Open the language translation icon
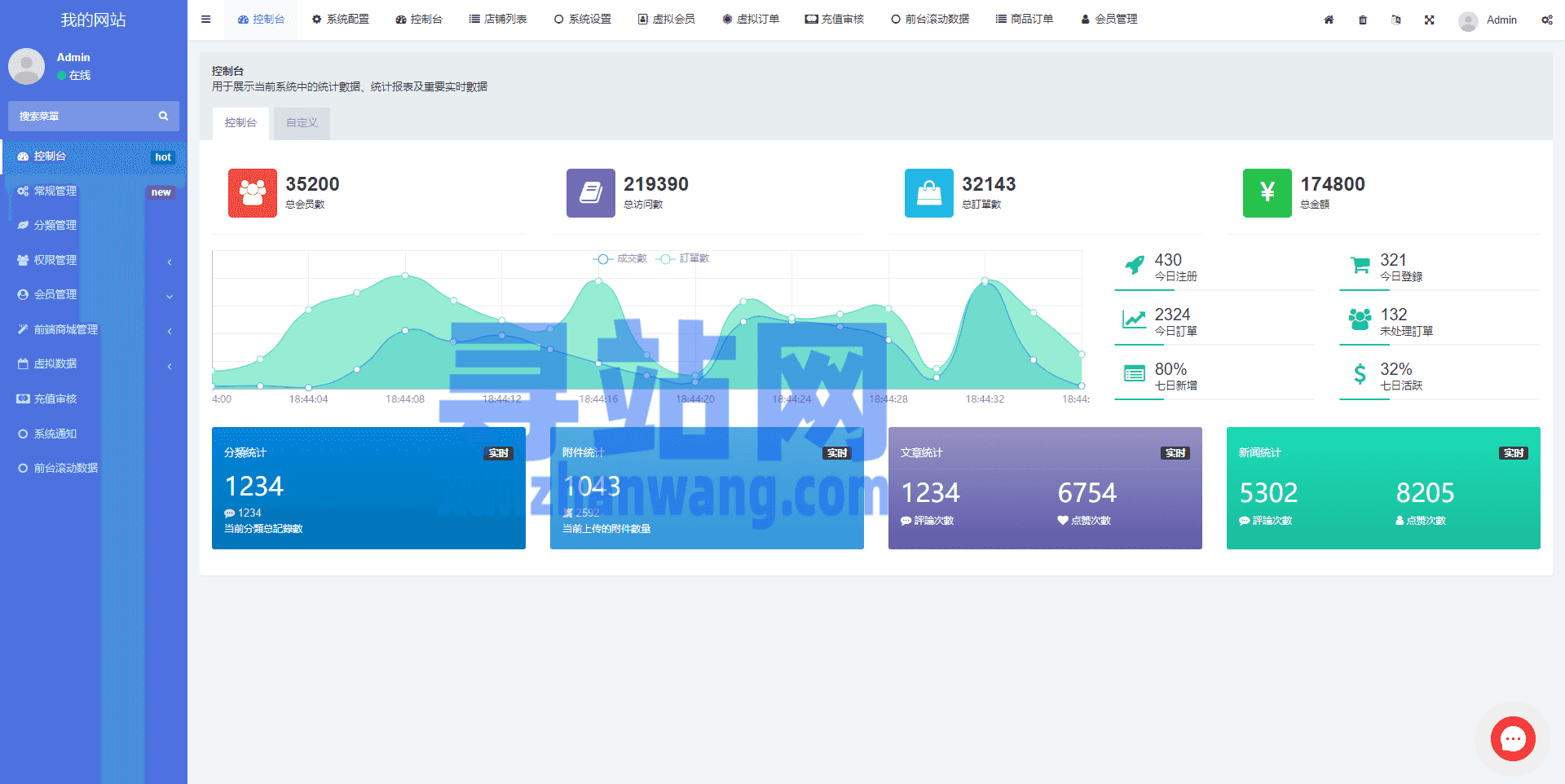Viewport: 1565px width, 784px height. (x=1396, y=20)
